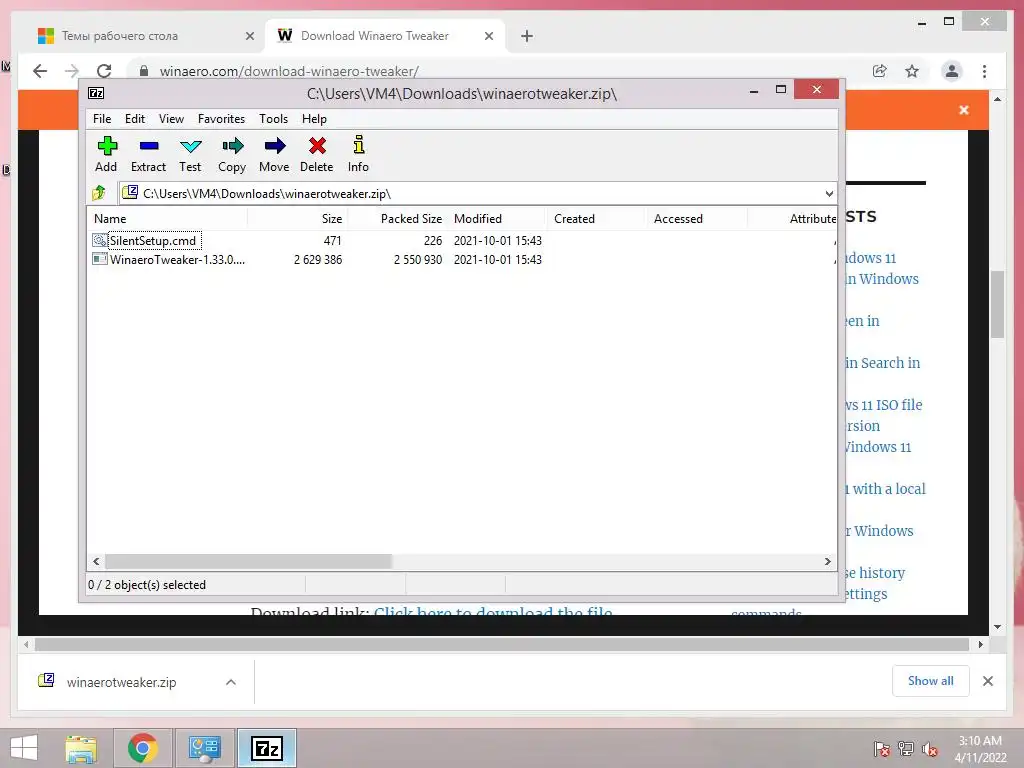Open winaerotweaker.zip from downloads bar
Screen dimensions: 1024x768
click(x=121, y=682)
